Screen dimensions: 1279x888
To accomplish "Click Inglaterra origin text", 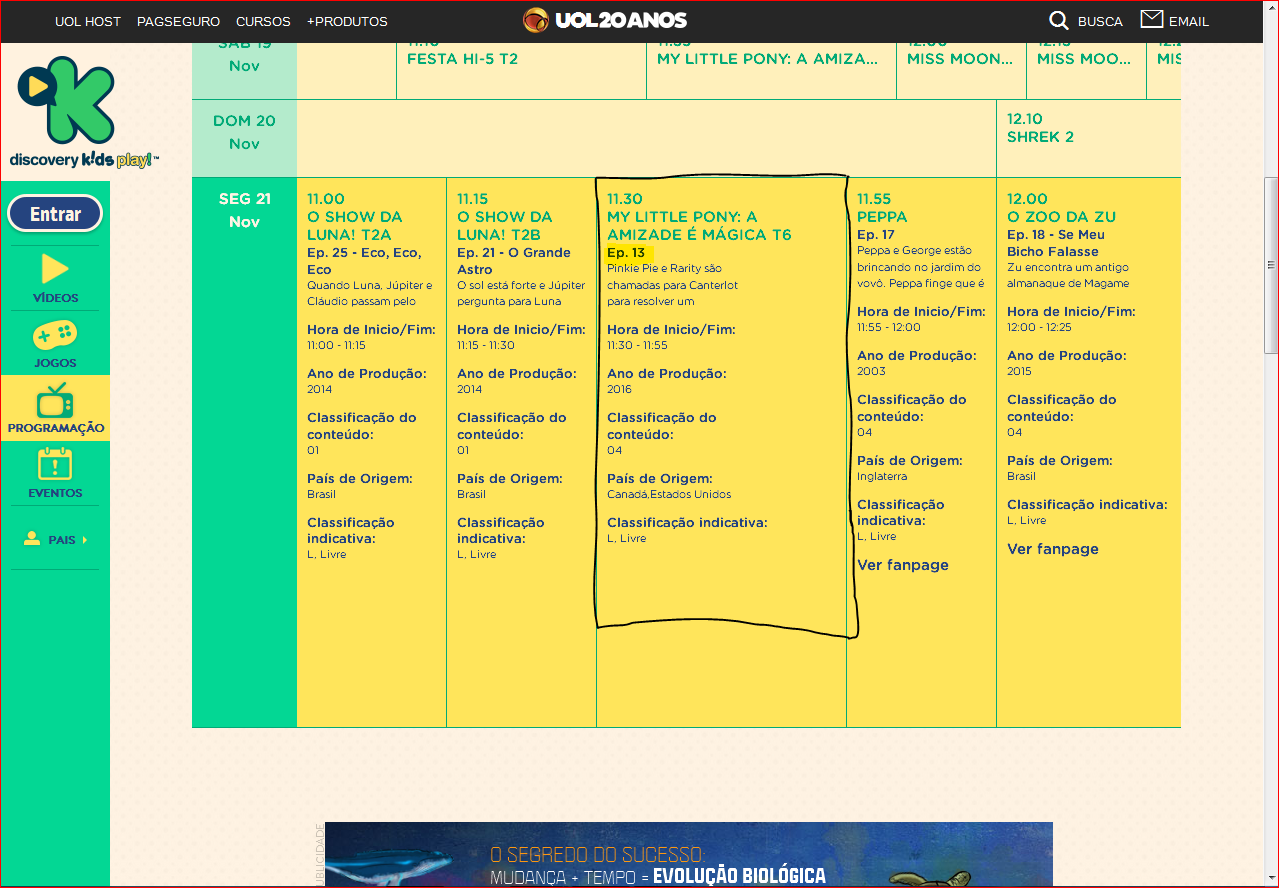I will [882, 476].
